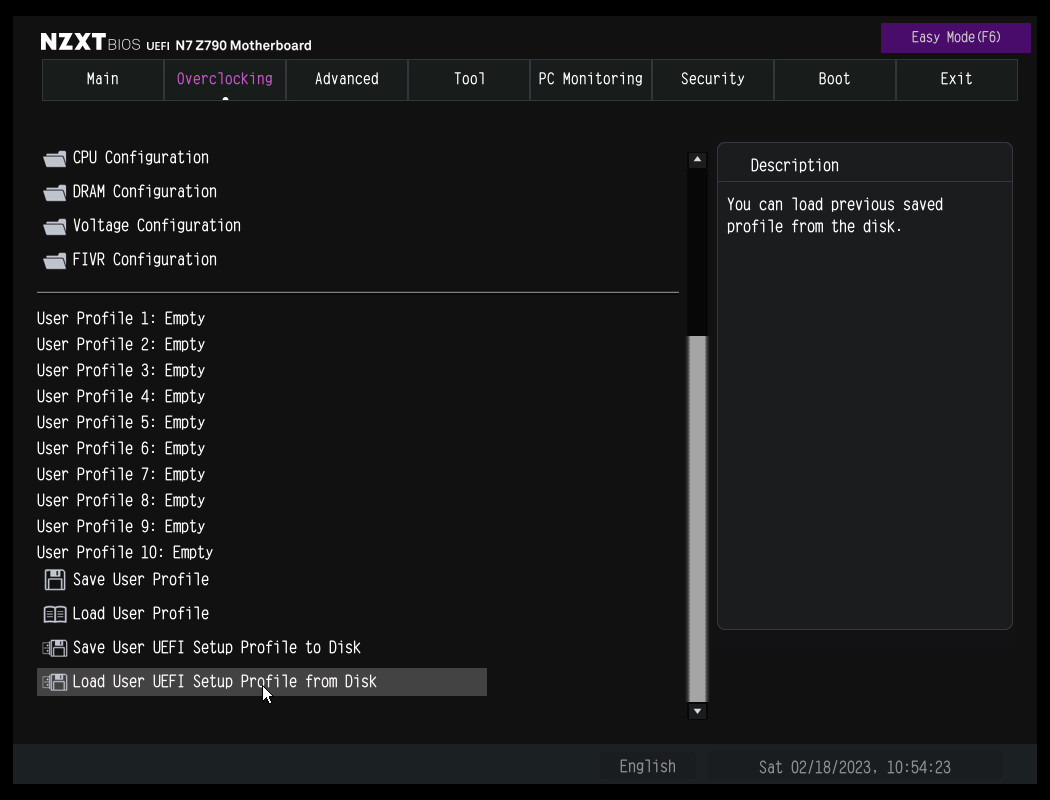Viewport: 1050px width, 800px height.
Task: Click the vertical scrollbar thumb
Action: (698, 518)
